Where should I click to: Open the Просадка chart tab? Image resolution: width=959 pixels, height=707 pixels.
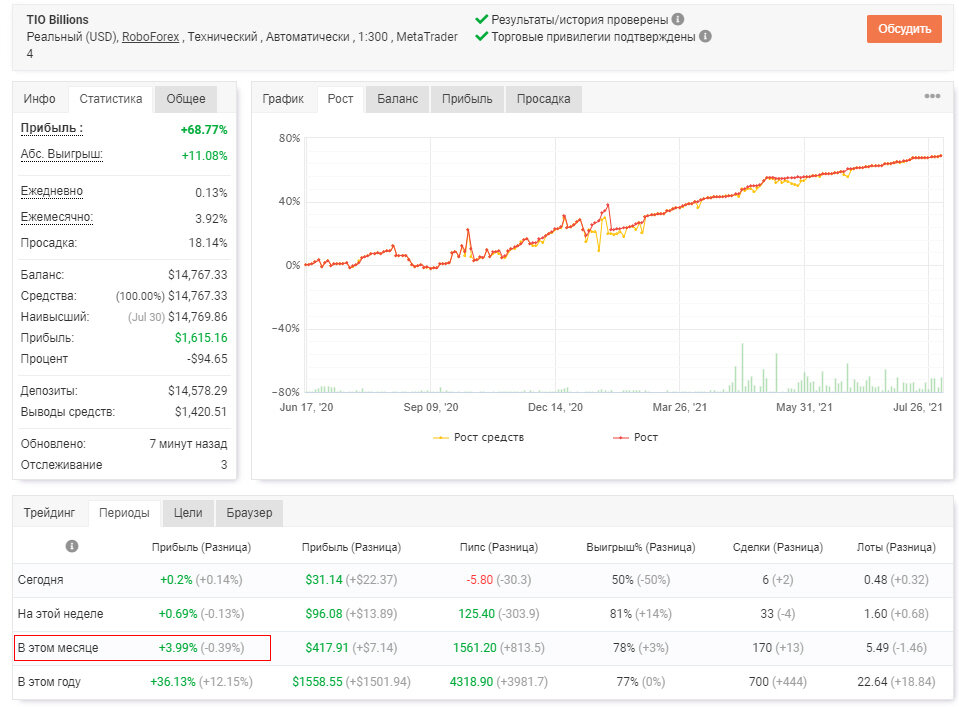pos(543,98)
